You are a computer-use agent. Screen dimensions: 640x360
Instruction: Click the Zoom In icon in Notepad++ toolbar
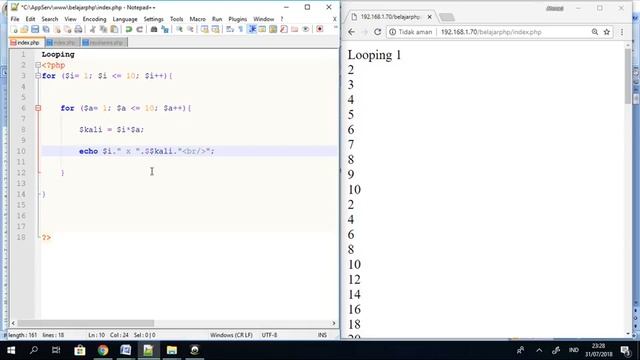[179, 29]
